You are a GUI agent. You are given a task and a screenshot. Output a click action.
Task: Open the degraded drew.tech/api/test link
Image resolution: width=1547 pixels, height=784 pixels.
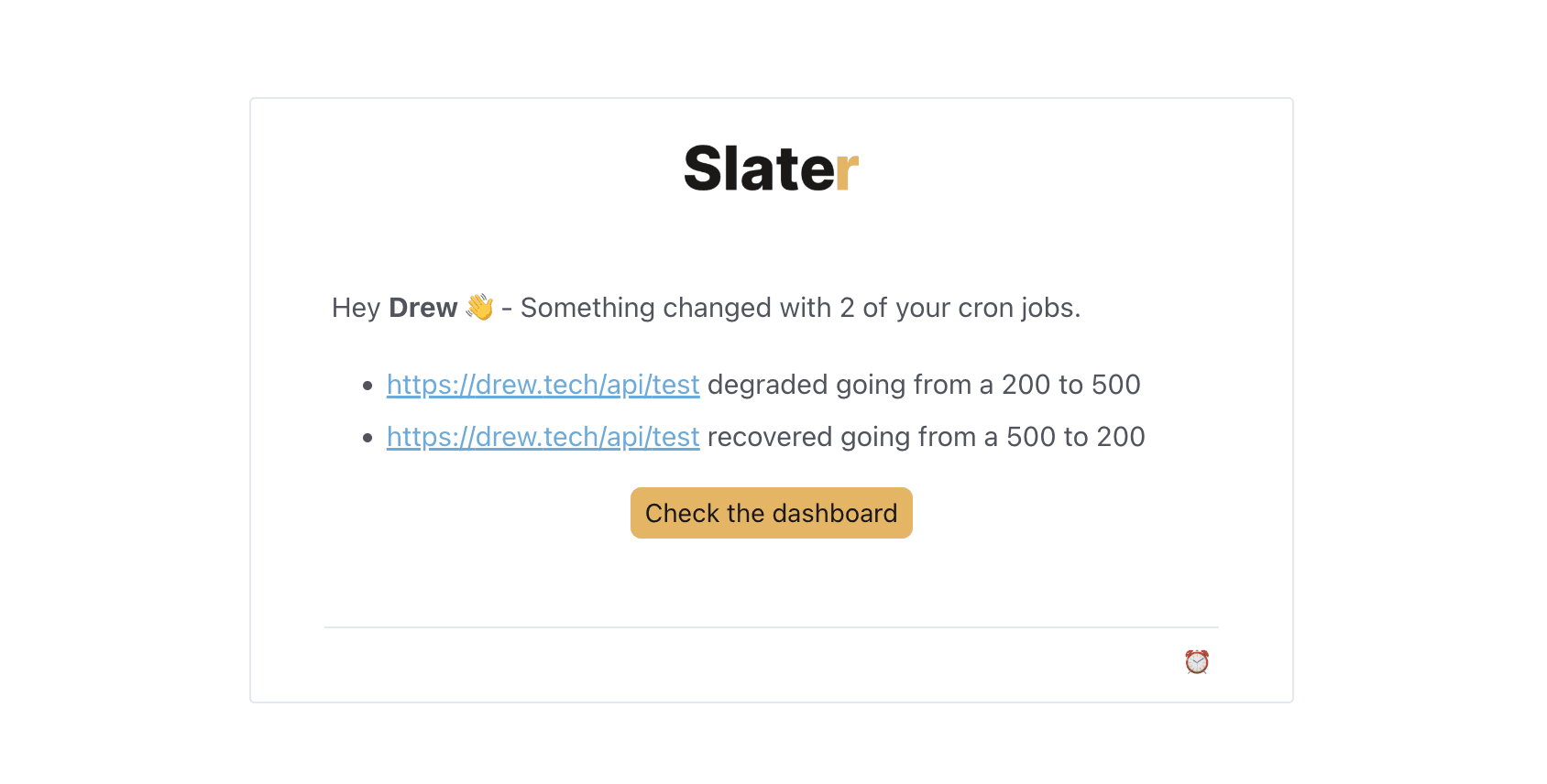(x=543, y=385)
